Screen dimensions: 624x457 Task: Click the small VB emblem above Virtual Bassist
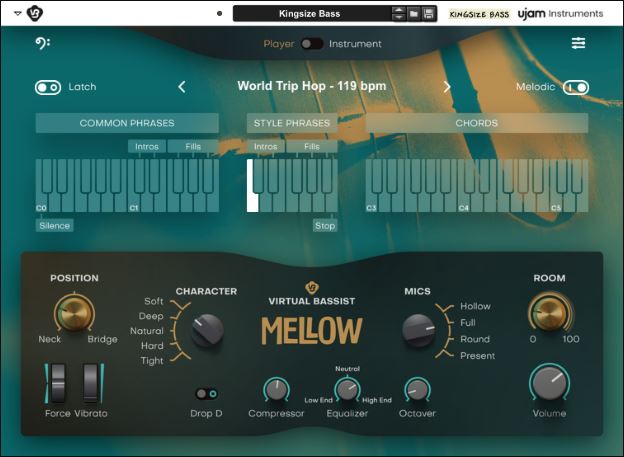coord(312,287)
